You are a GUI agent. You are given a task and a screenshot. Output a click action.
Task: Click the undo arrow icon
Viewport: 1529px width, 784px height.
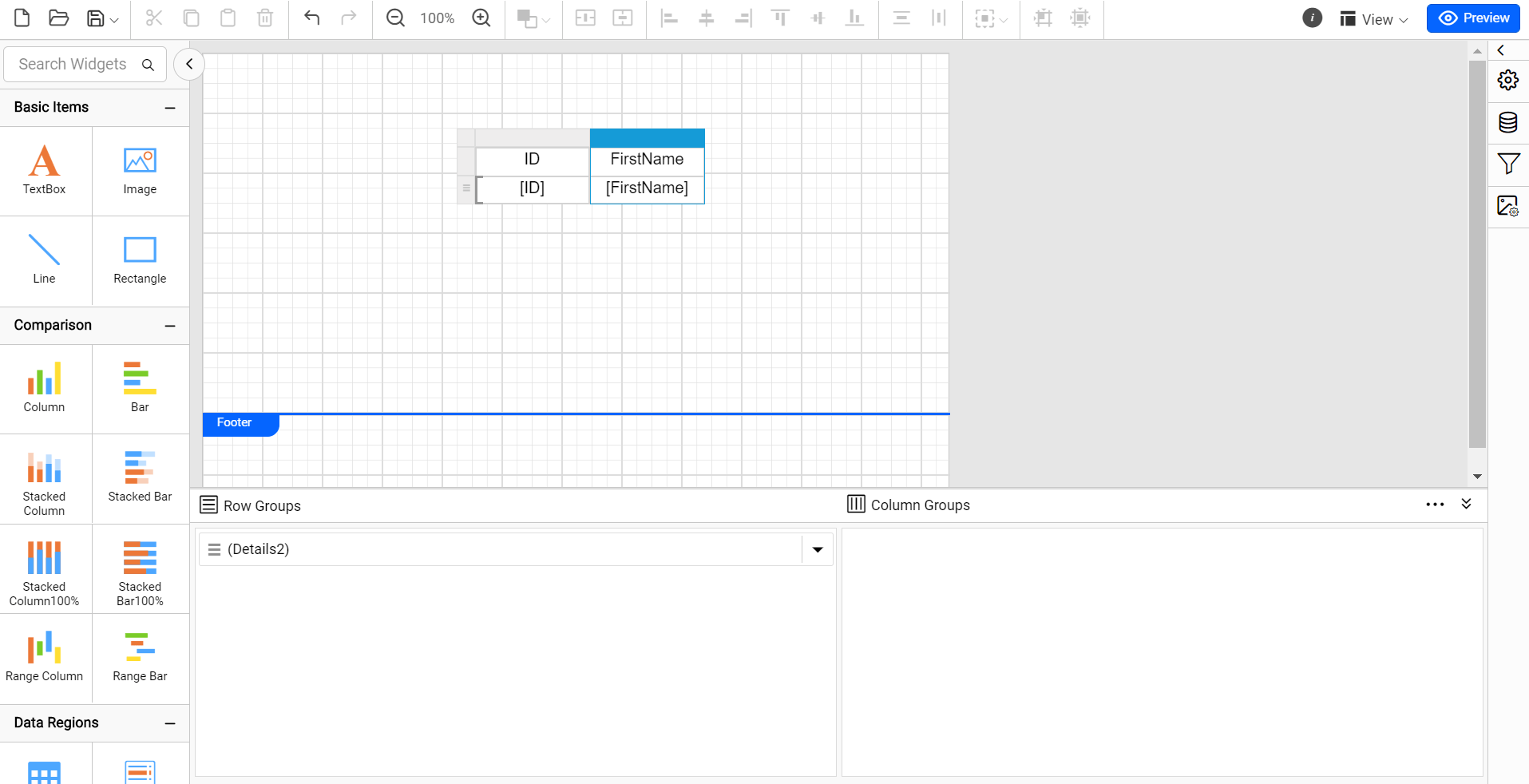pyautogui.click(x=311, y=17)
